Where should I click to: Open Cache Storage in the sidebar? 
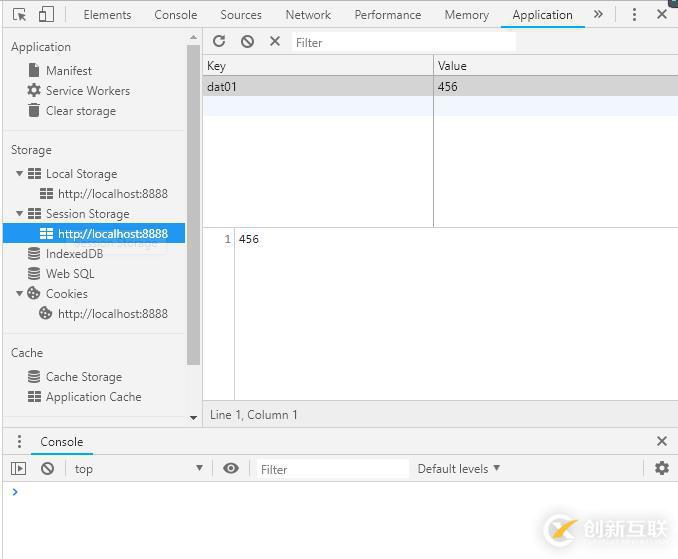click(x=83, y=377)
